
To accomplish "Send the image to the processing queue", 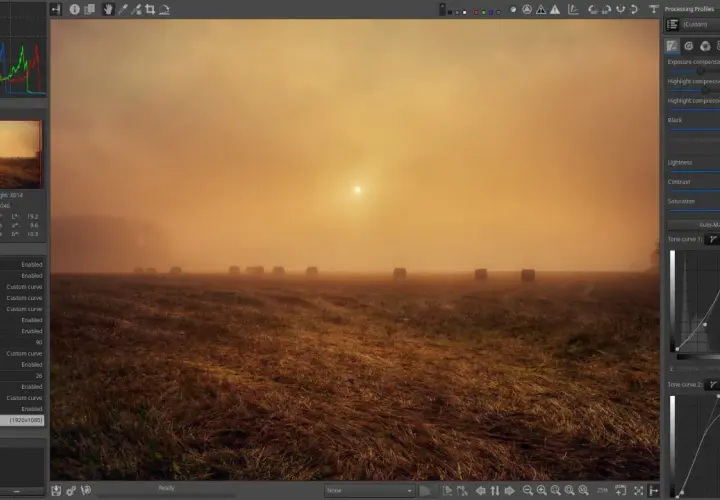I will [71, 490].
